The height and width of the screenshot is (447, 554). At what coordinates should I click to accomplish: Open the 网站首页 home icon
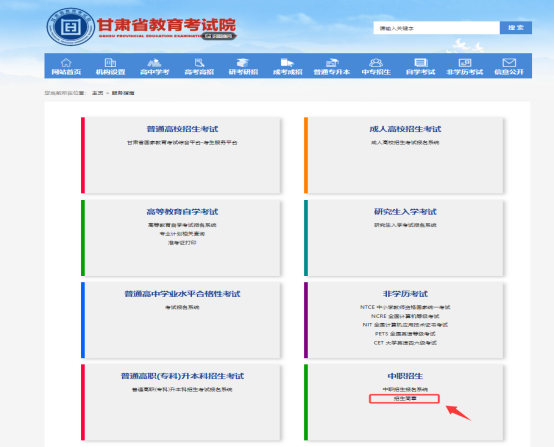click(x=66, y=63)
